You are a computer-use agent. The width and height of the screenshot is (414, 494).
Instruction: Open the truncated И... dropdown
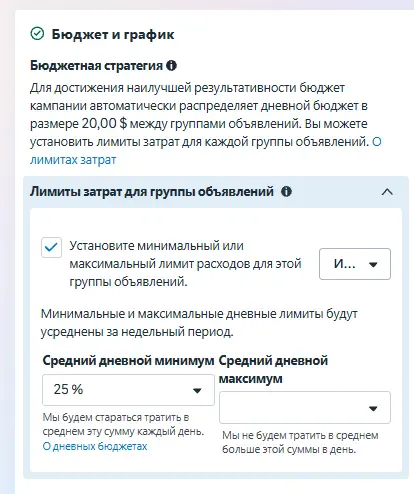point(355,264)
